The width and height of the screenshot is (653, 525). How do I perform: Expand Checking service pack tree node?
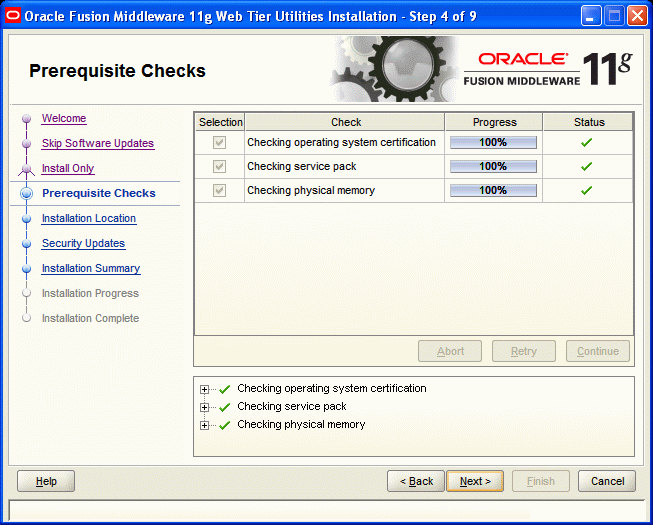point(204,407)
